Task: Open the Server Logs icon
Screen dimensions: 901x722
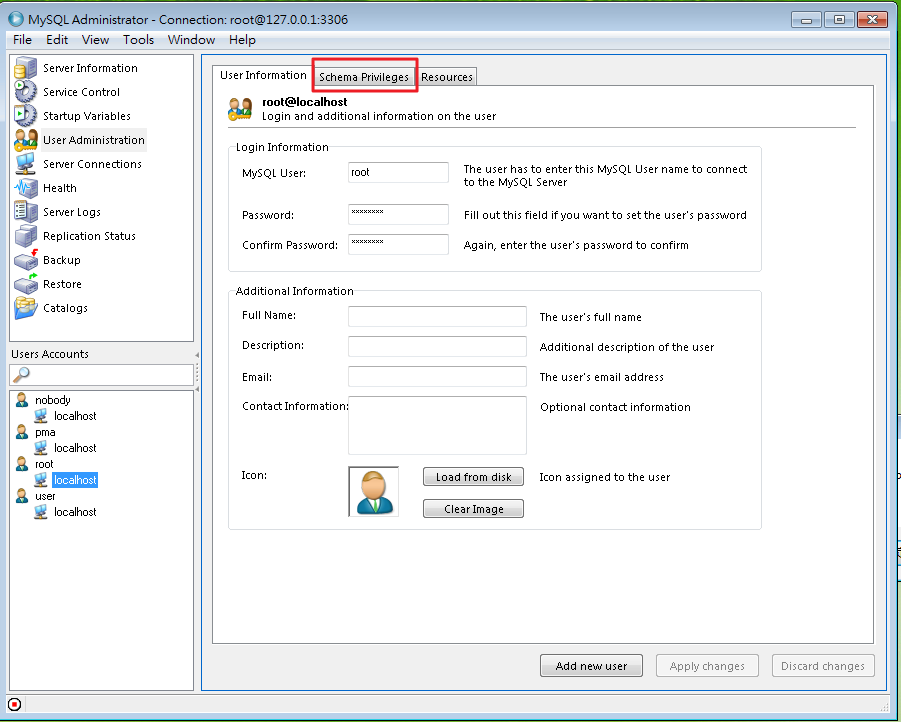Action: [26, 212]
